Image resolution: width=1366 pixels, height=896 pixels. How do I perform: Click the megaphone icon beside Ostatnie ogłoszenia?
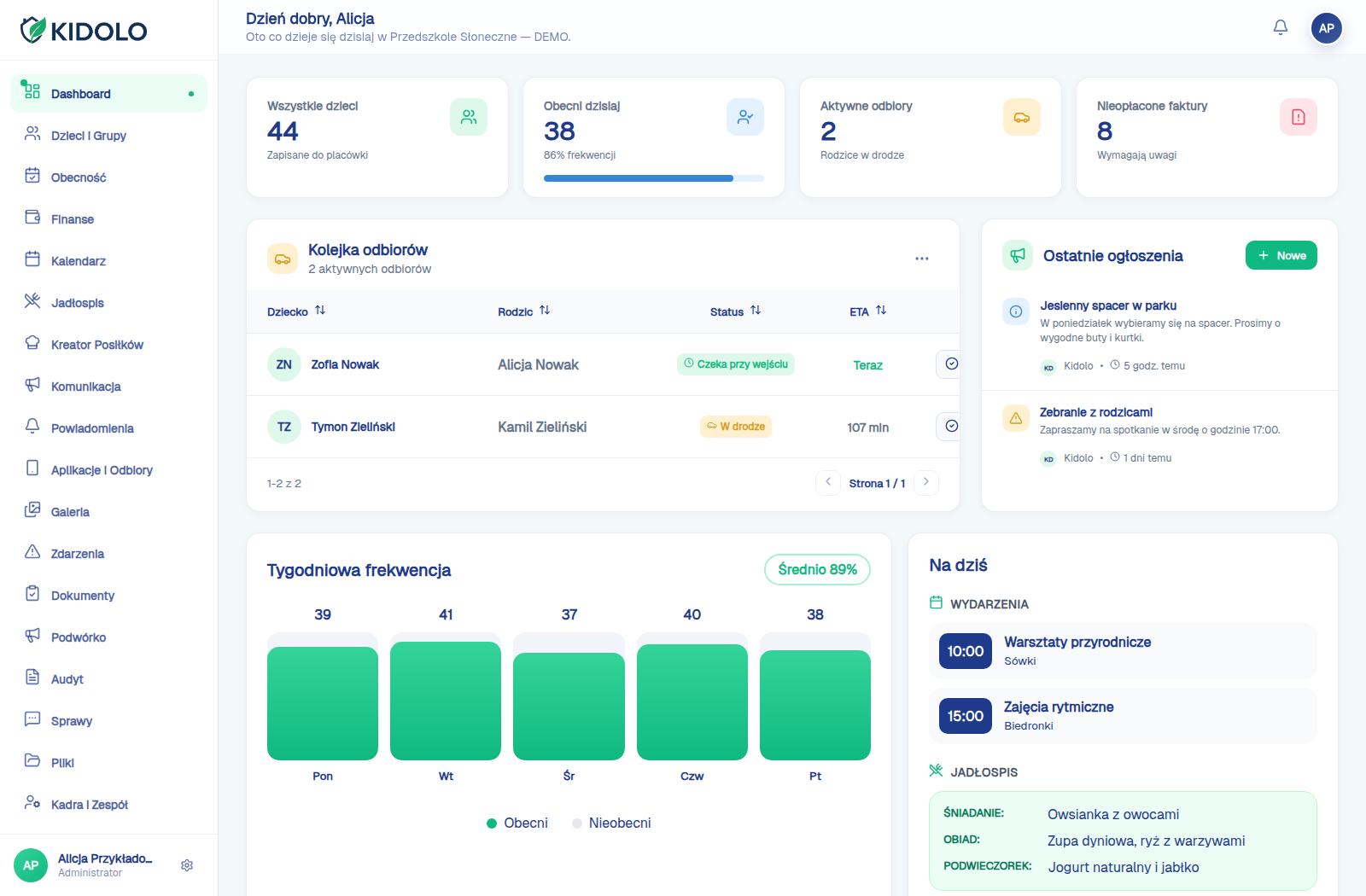click(x=1018, y=255)
